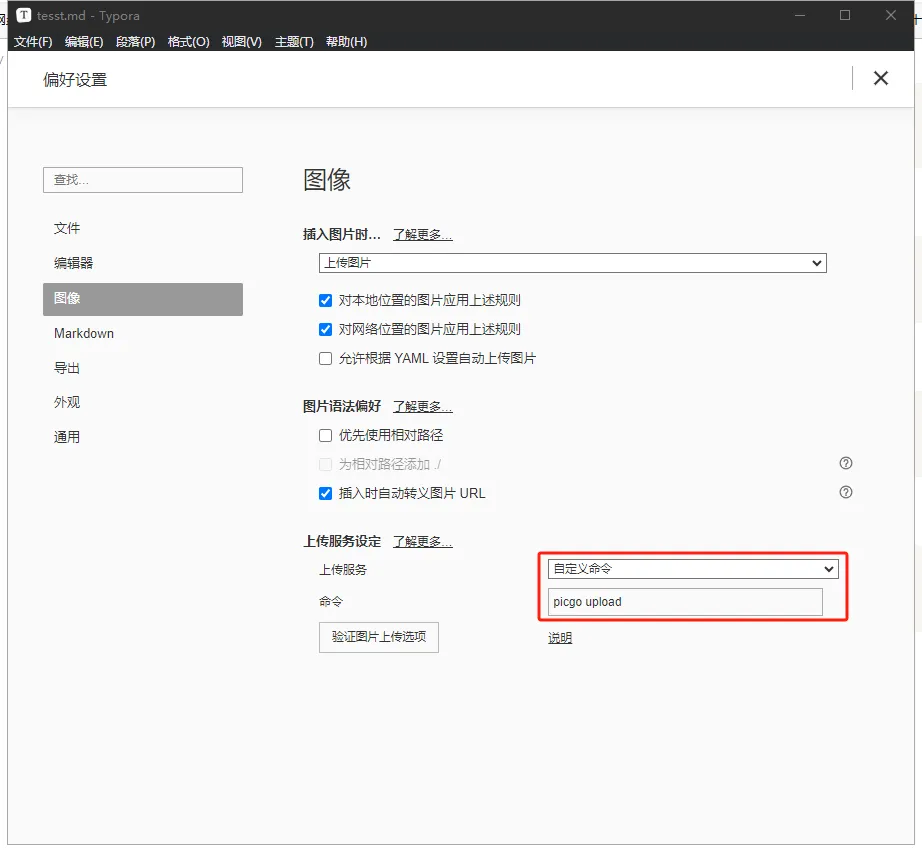The image size is (922, 852).
Task: Uncheck 对网络位置的图片应用上述规则
Action: click(x=325, y=329)
